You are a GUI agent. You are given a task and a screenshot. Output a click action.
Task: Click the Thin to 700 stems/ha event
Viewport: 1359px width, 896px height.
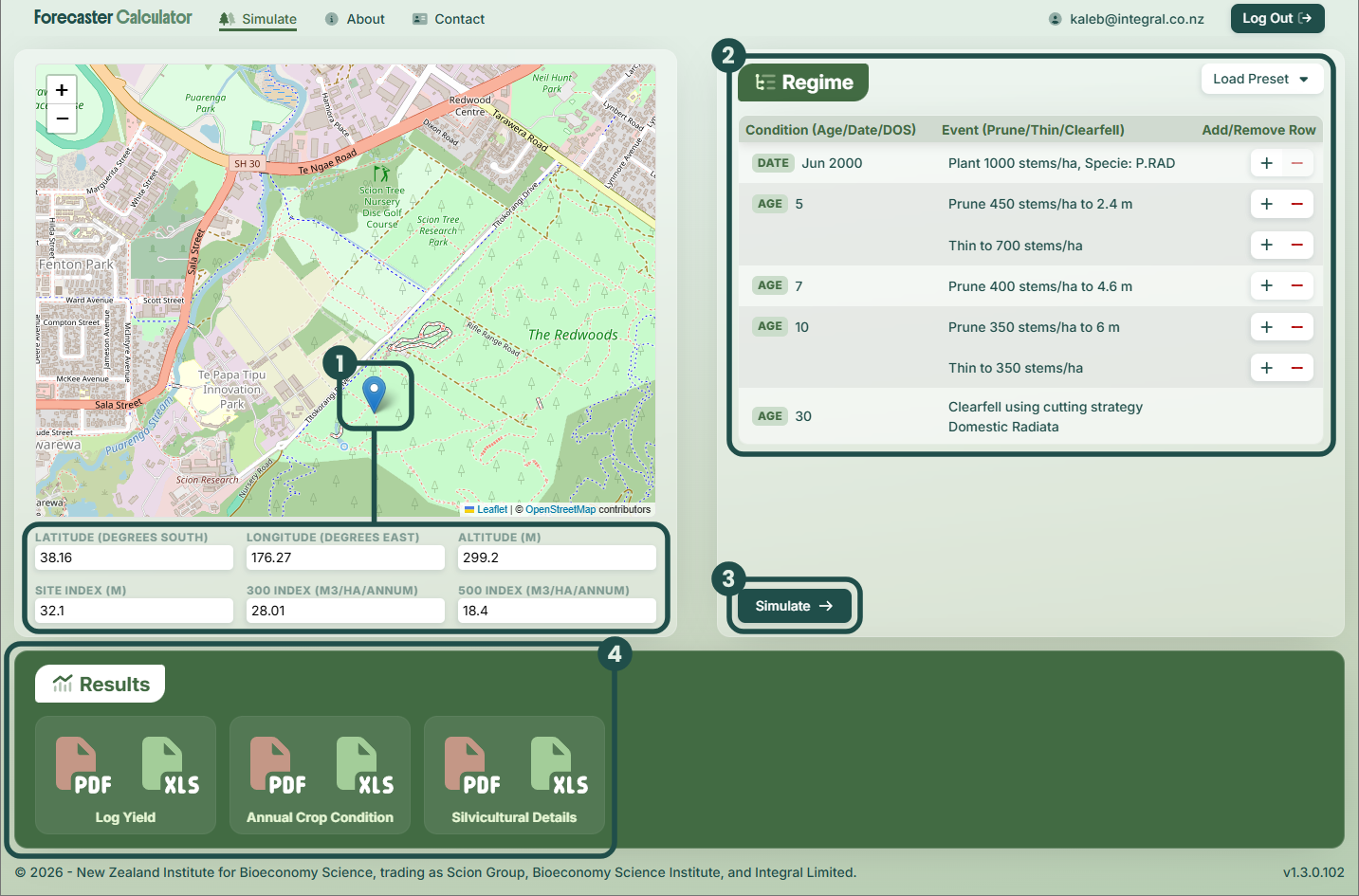pos(1015,246)
